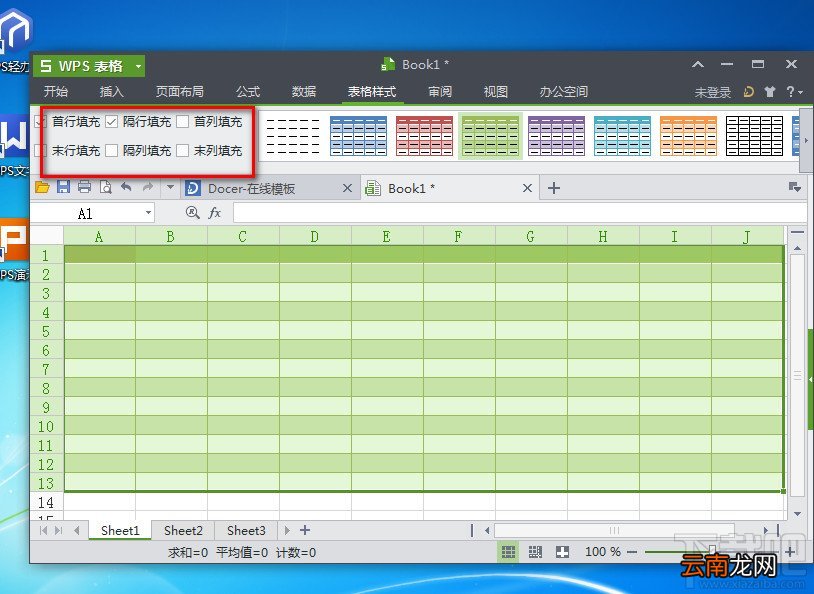The image size is (814, 594).
Task: Switch to 页面布局 tab
Action: [180, 92]
